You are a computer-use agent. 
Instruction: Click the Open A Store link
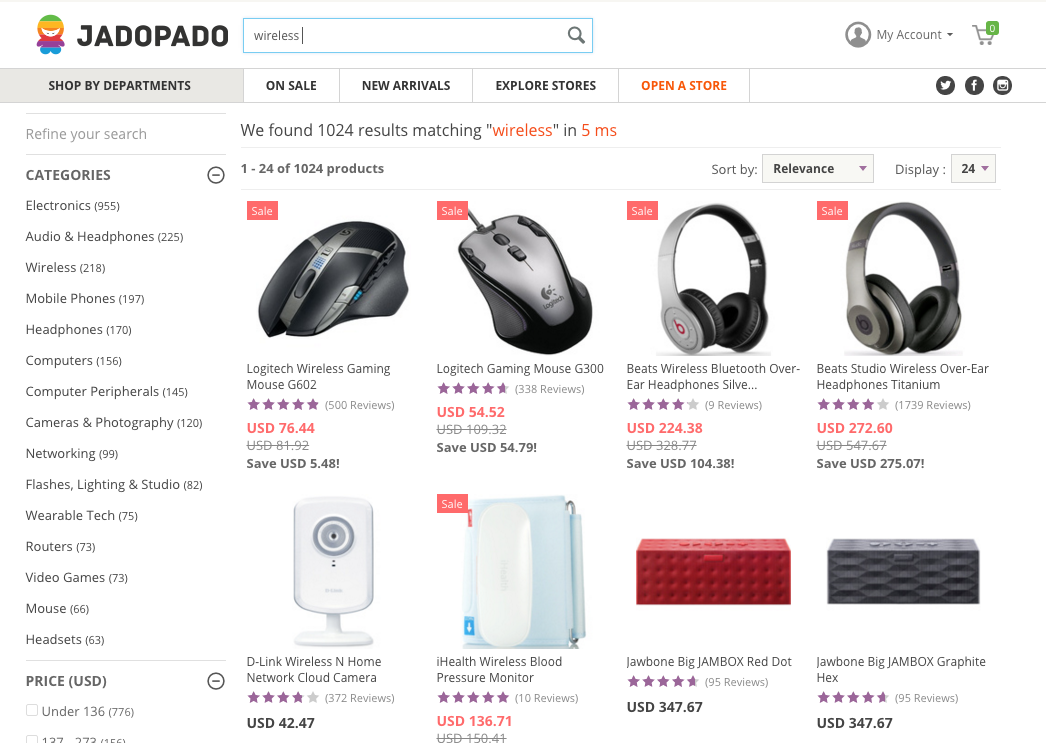coord(684,85)
